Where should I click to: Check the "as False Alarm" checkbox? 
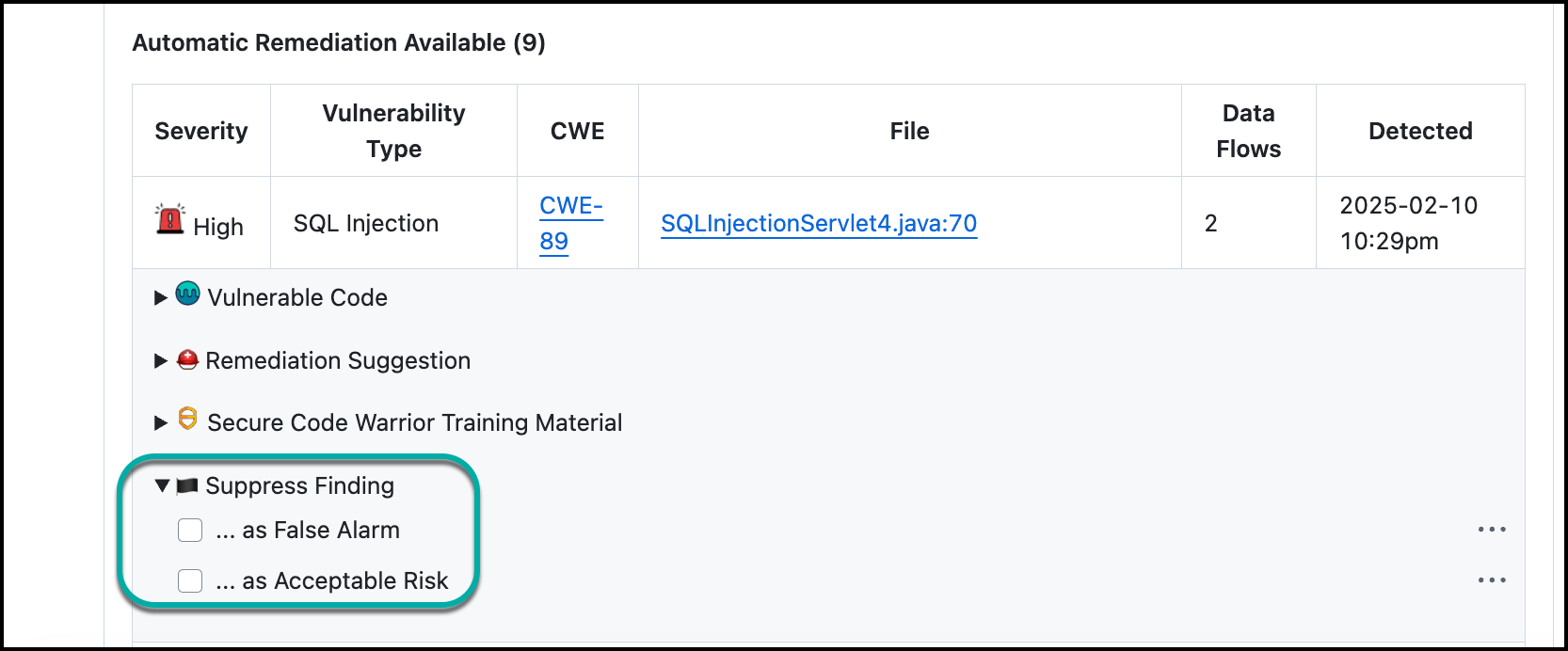[x=190, y=531]
